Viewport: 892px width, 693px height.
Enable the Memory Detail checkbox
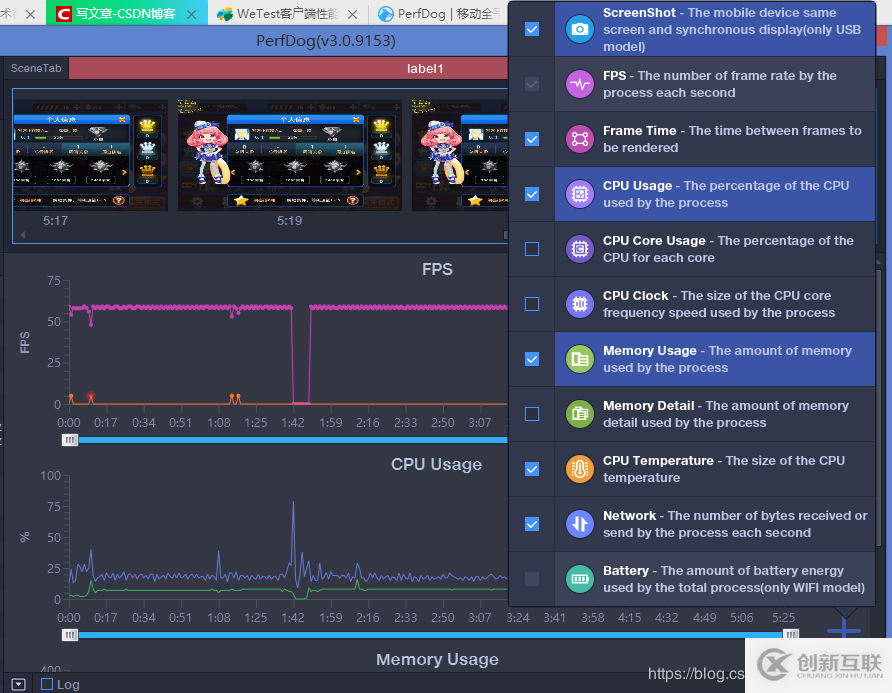(532, 414)
